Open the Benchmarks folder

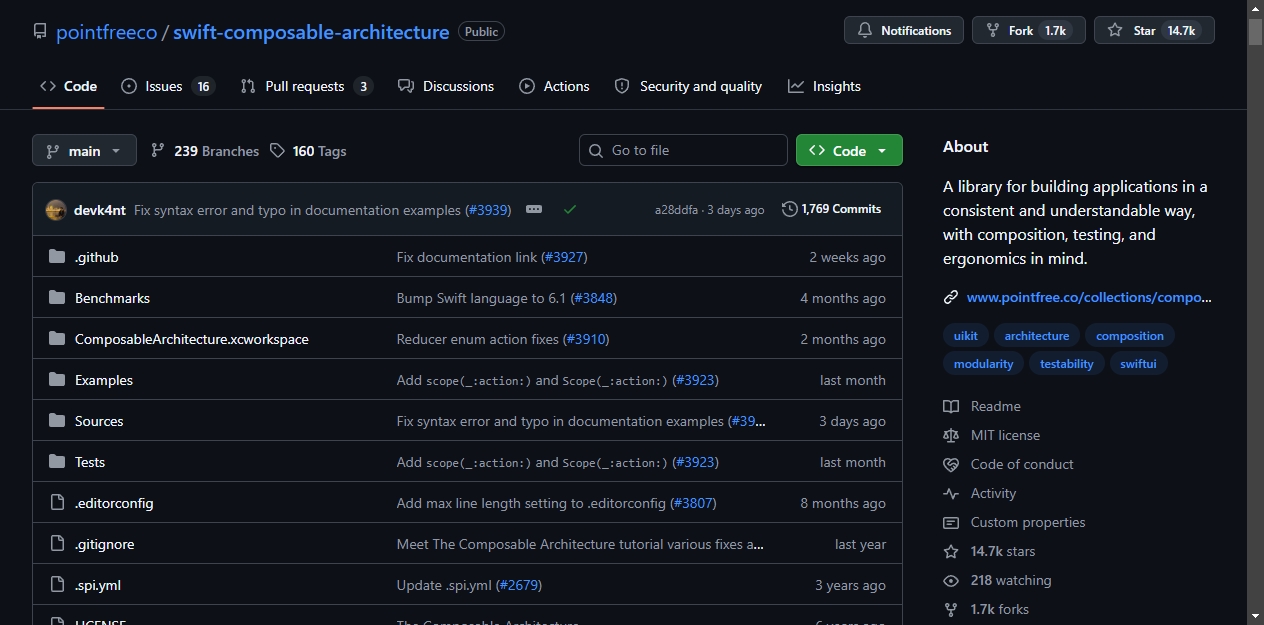coord(112,298)
